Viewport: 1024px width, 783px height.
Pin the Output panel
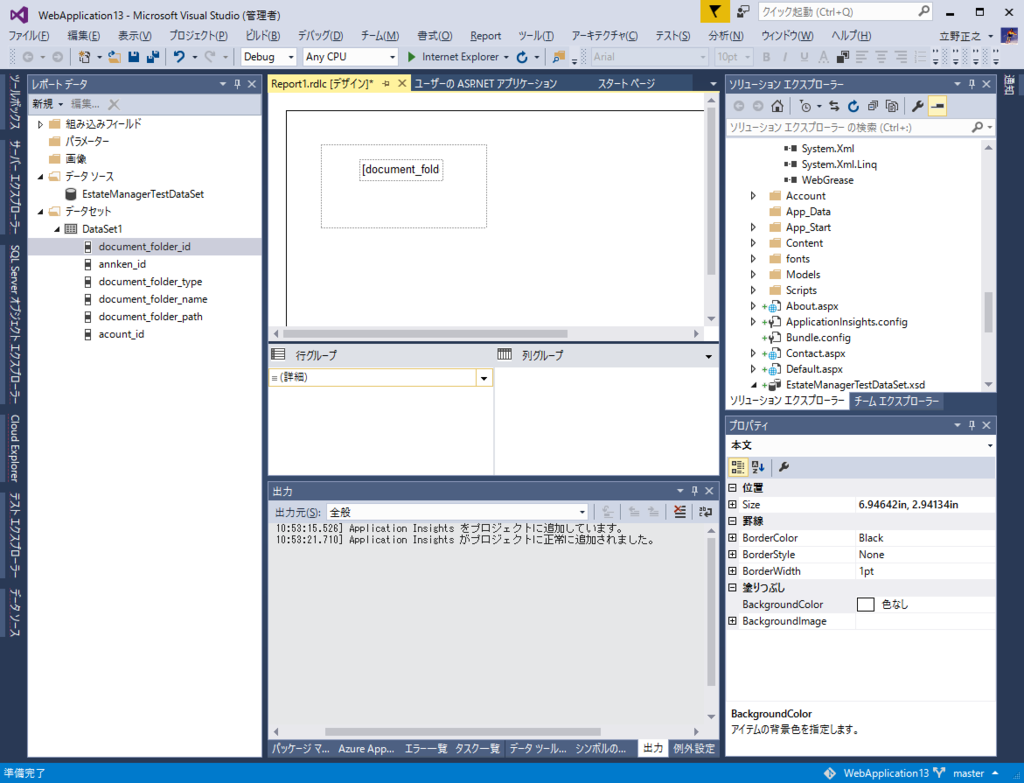click(694, 490)
